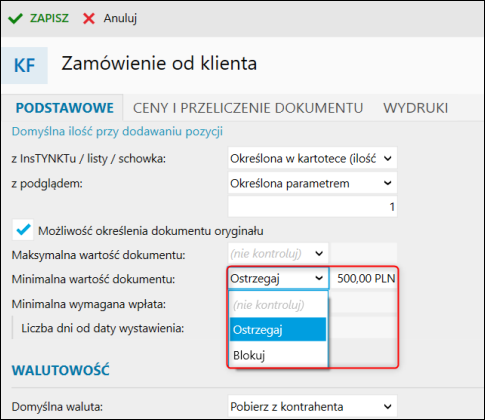The image size is (485, 420).
Task: Click the Zamówienie od klienta title
Action: [x=159, y=63]
